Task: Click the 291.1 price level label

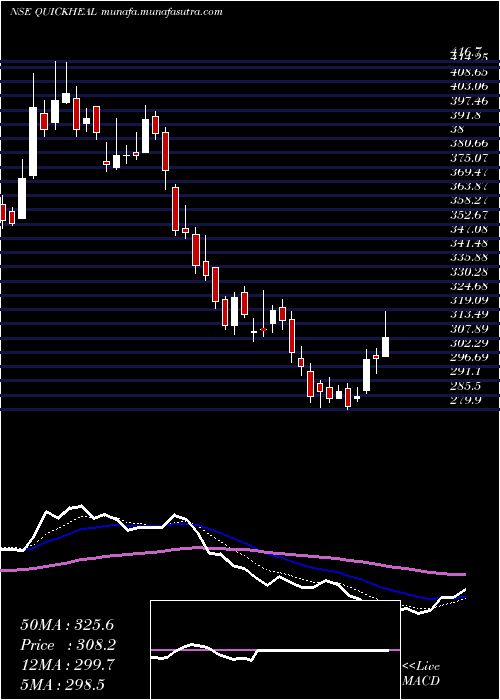Action: click(466, 372)
